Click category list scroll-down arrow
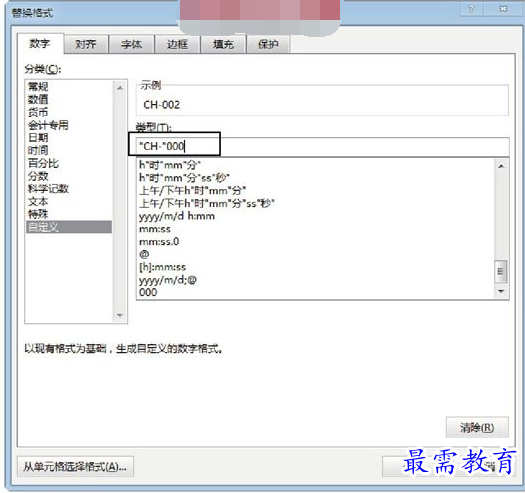Image resolution: width=525 pixels, height=493 pixels. point(120,315)
